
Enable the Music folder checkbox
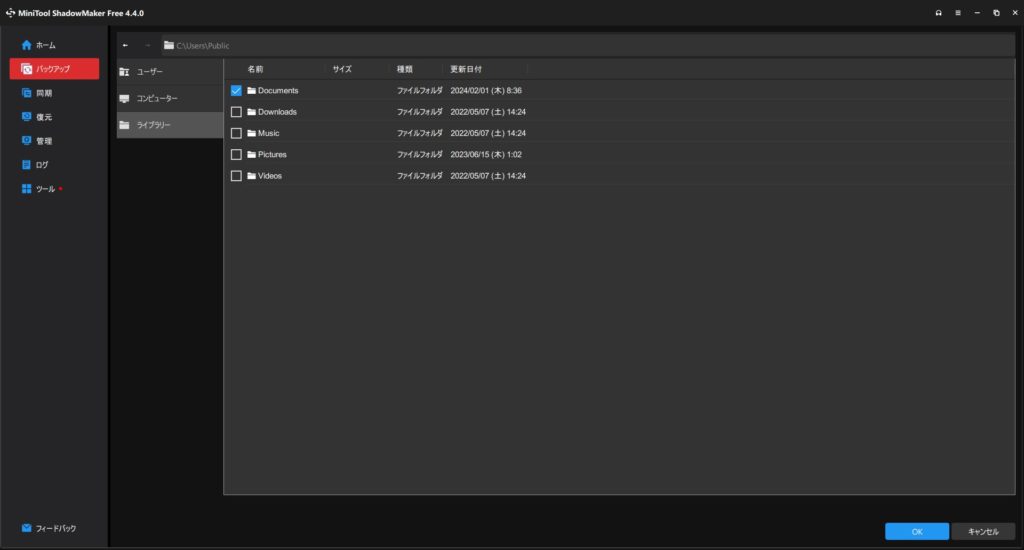click(x=236, y=133)
